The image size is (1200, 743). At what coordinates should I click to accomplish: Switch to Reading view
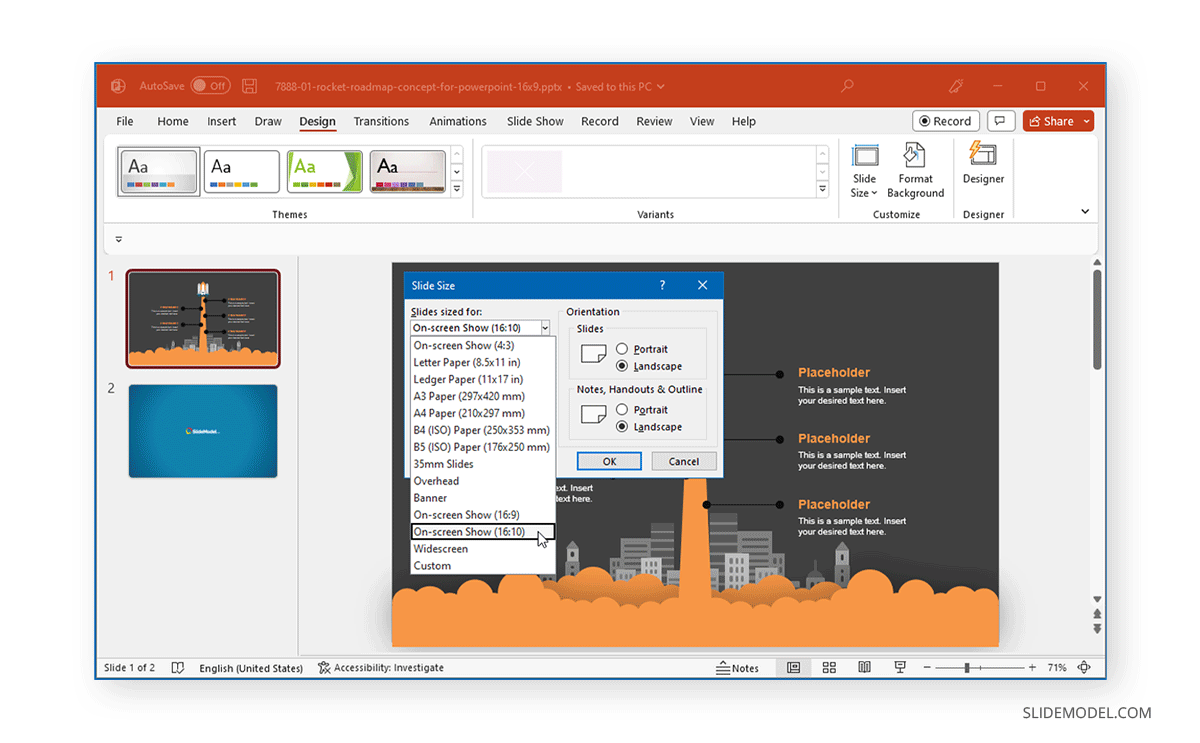(864, 667)
